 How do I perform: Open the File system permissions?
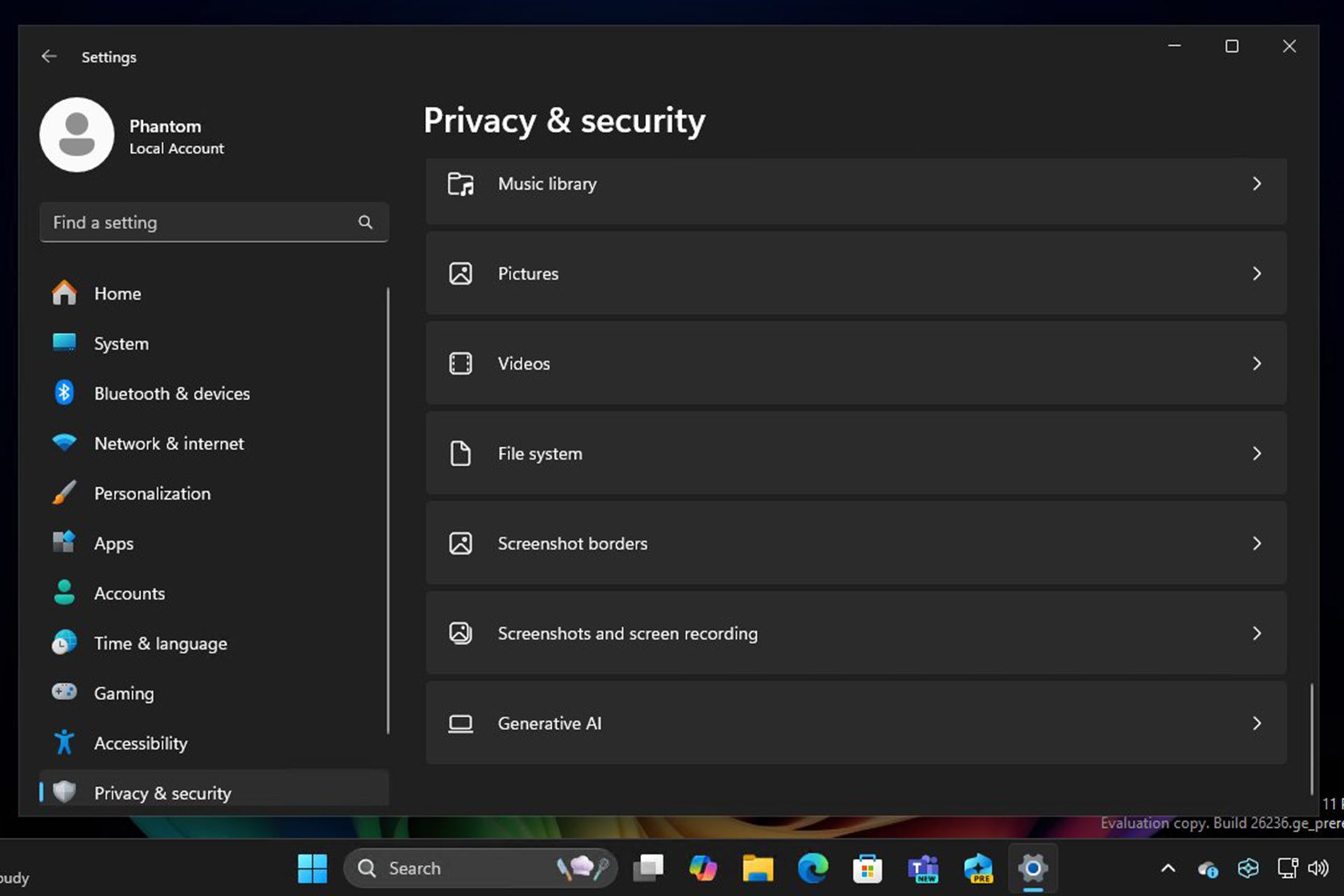coord(855,453)
